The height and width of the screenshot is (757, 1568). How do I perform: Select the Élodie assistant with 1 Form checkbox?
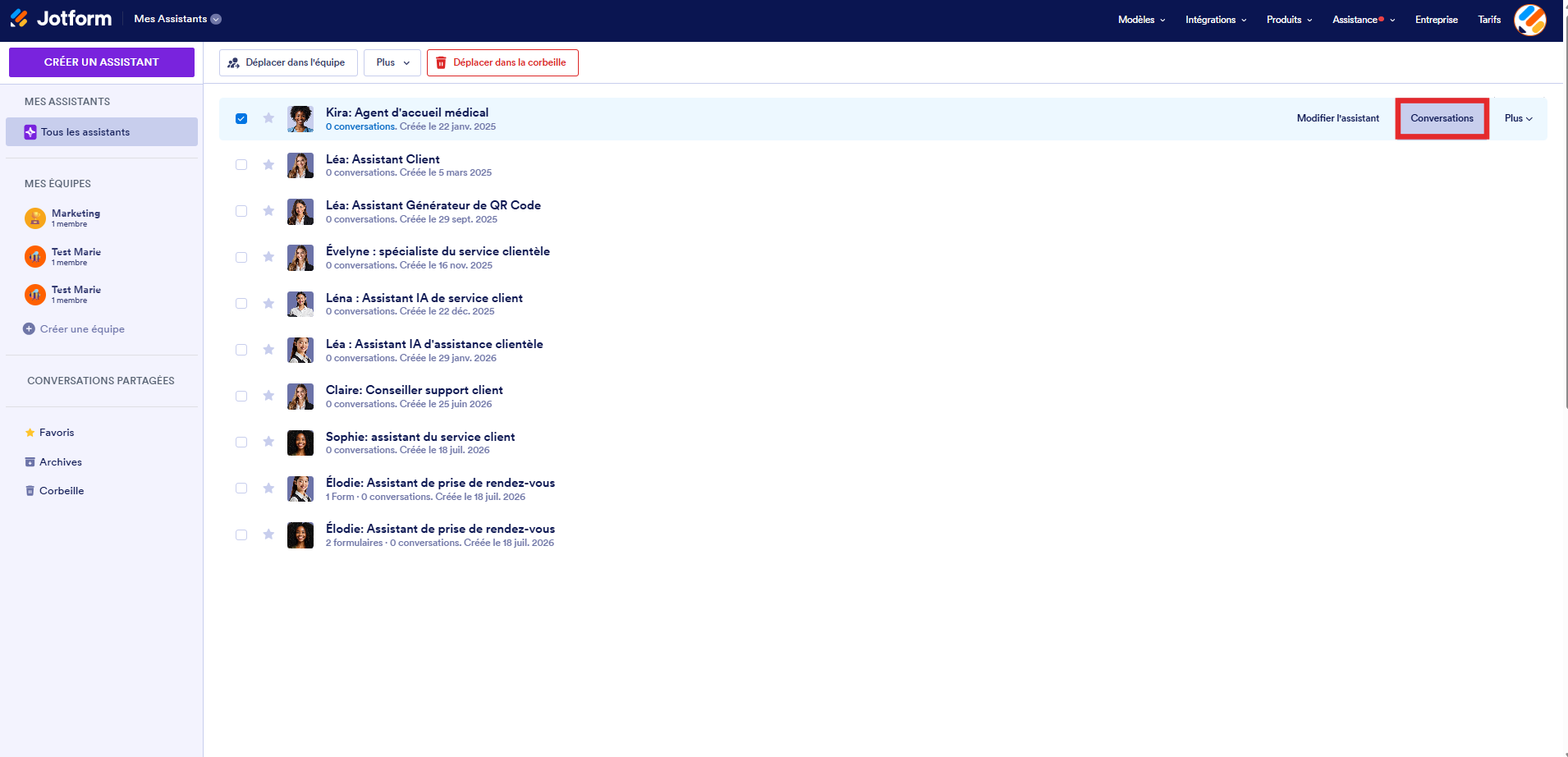[241, 489]
